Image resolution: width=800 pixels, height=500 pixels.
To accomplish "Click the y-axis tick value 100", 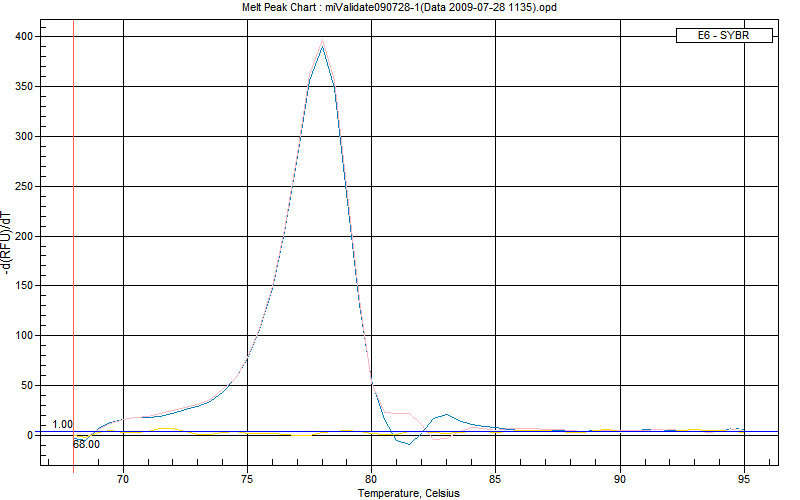I will (24, 336).
